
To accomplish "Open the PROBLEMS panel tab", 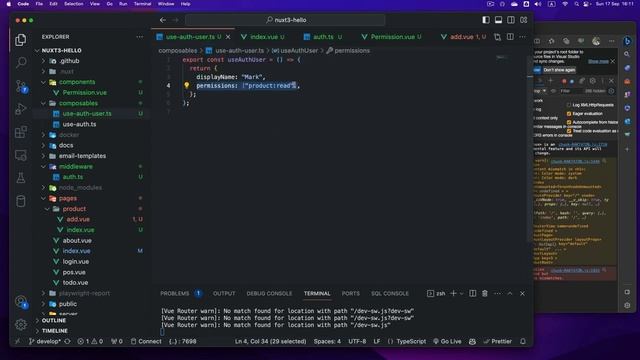I will (175, 293).
